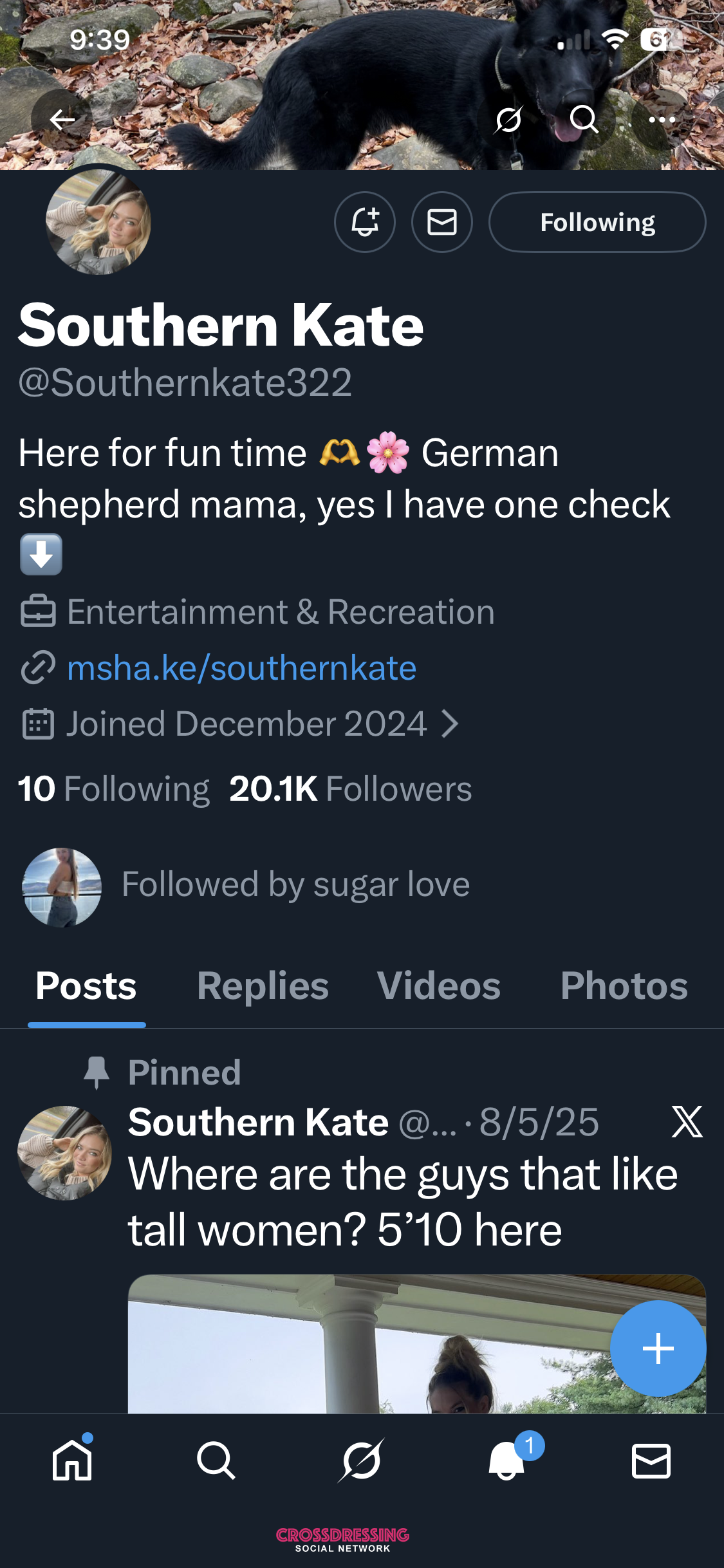Open profile avatar picture
This screenshot has height=1568, width=724.
tap(98, 223)
